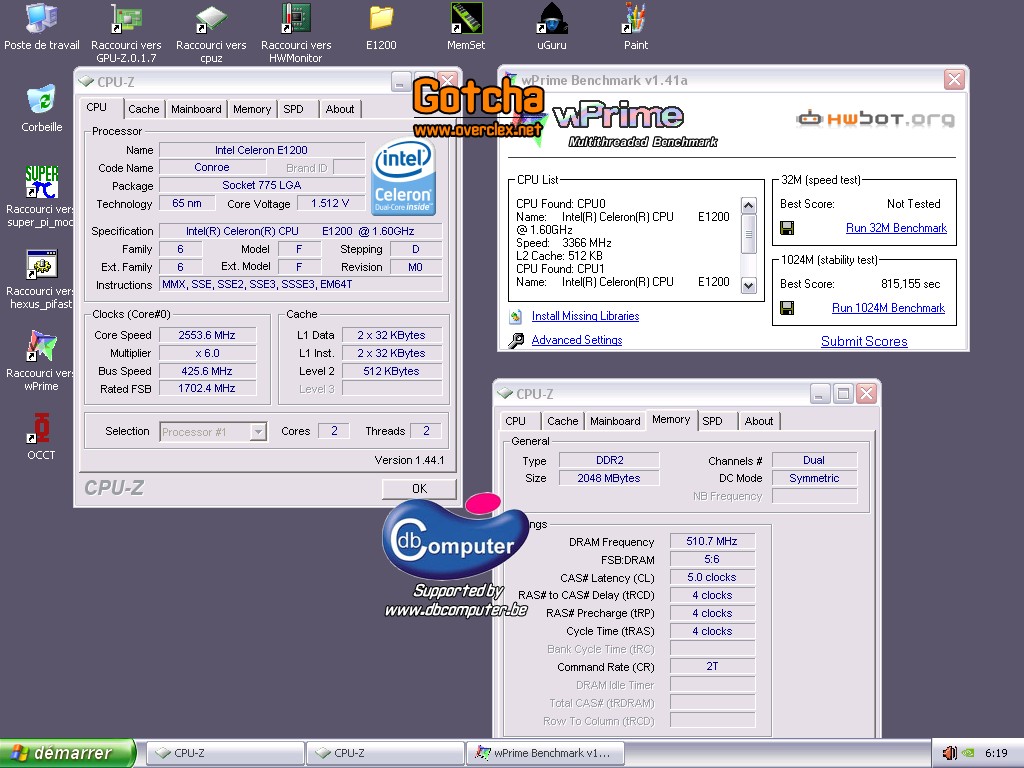Click the HWBOT.org logo in wPrime
Viewport: 1024px width, 768px height.
pyautogui.click(x=875, y=119)
